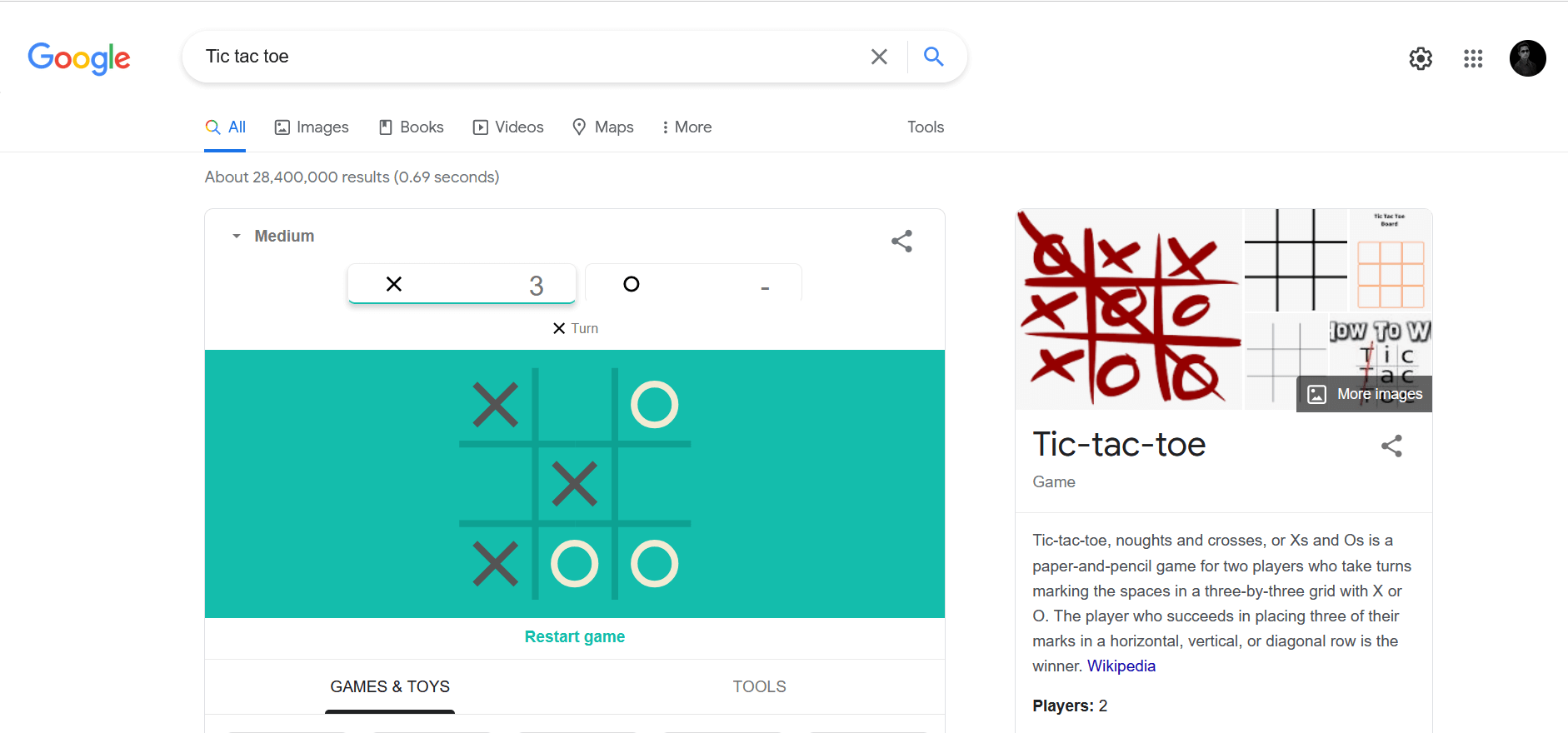Switch to the Maps tab
This screenshot has width=1568, height=733.
603,127
